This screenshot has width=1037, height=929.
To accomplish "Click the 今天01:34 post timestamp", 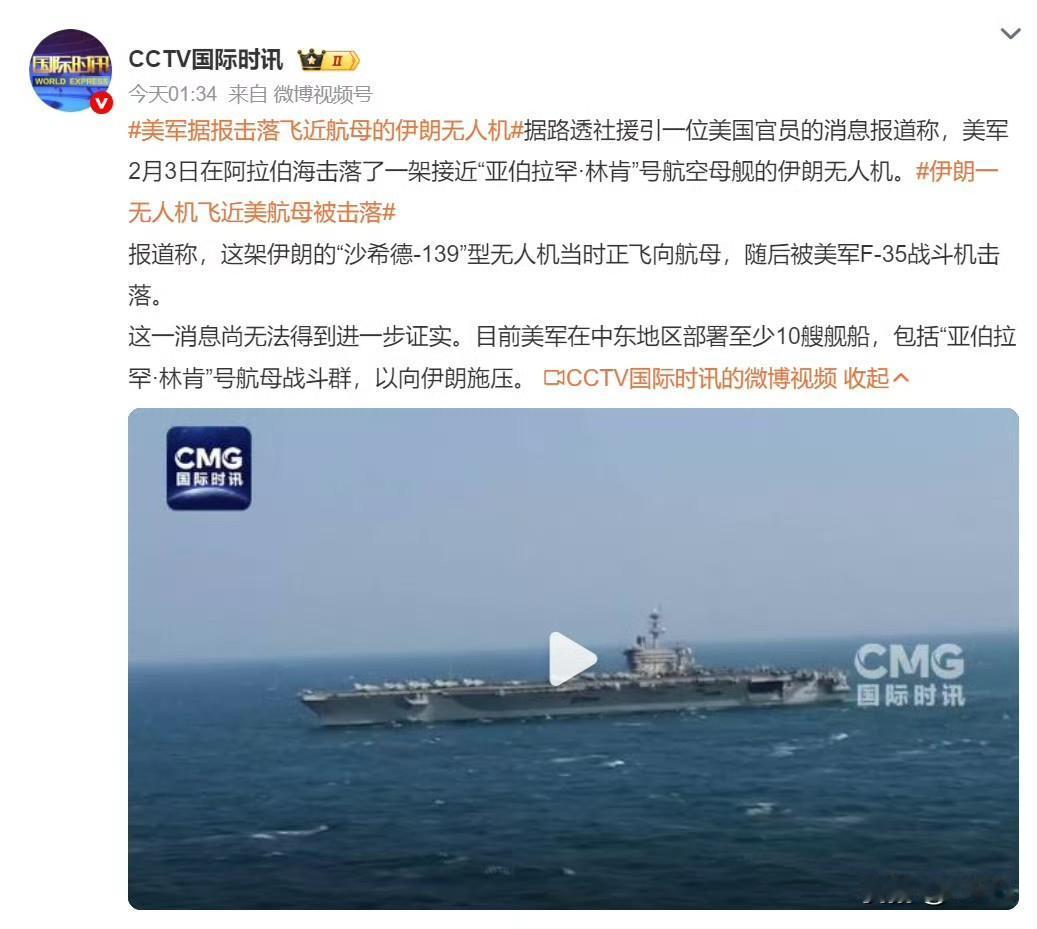I will click(173, 95).
